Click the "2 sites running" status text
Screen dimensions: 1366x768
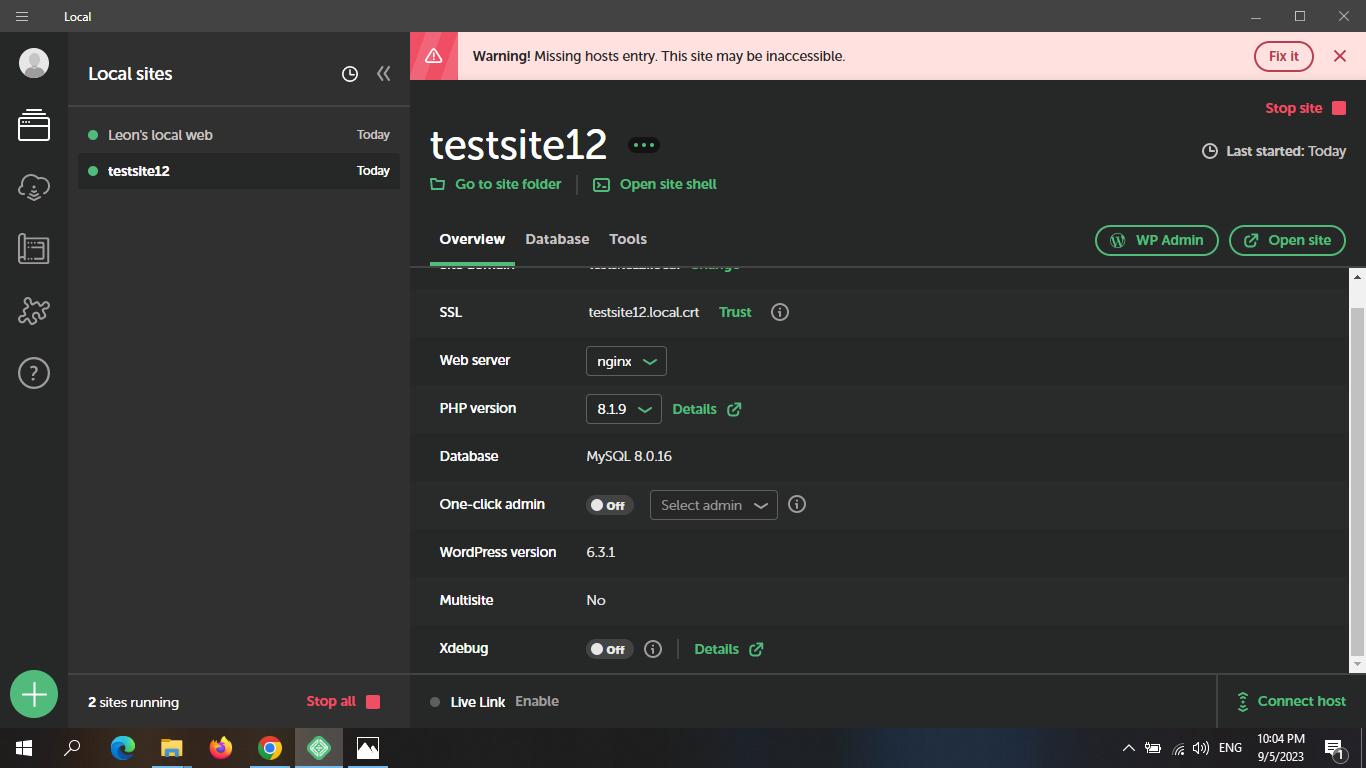[133, 702]
